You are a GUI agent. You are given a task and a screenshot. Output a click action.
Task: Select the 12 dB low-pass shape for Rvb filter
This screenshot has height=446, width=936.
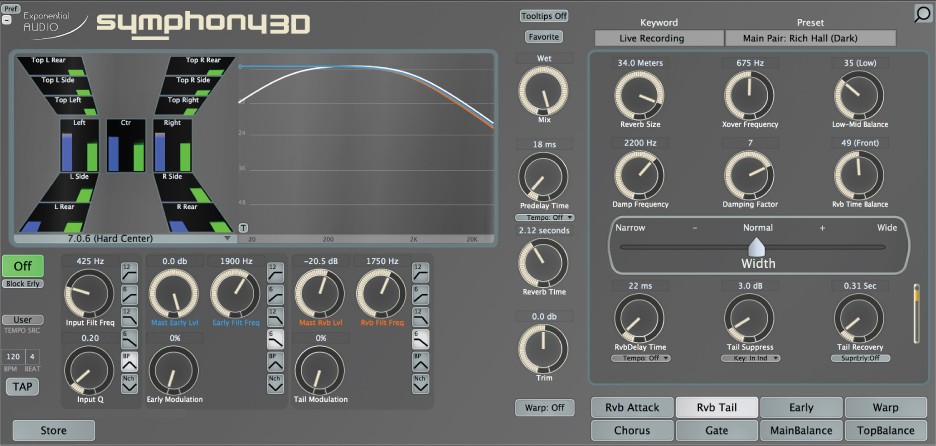420,316
